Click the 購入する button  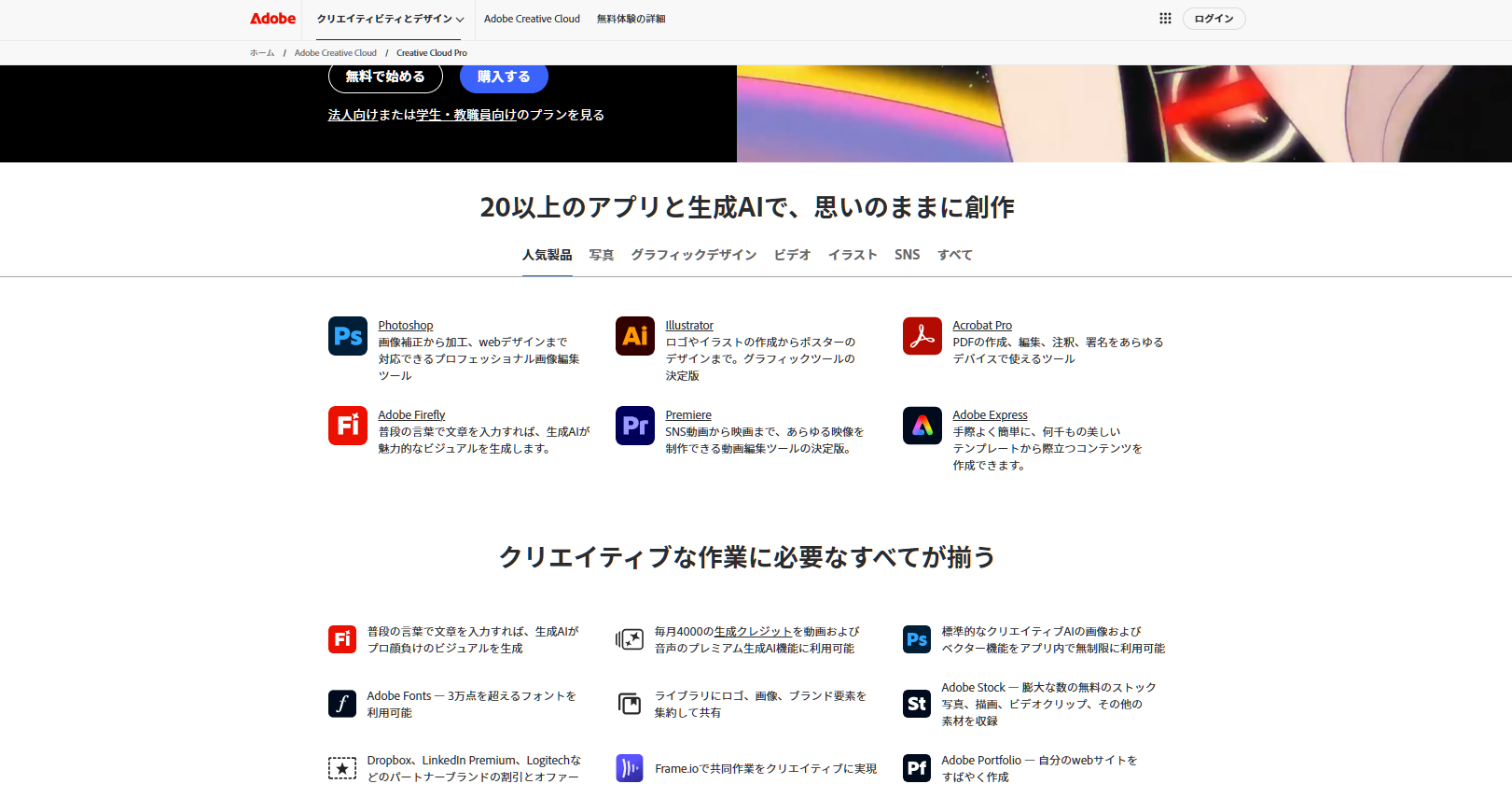coord(504,77)
